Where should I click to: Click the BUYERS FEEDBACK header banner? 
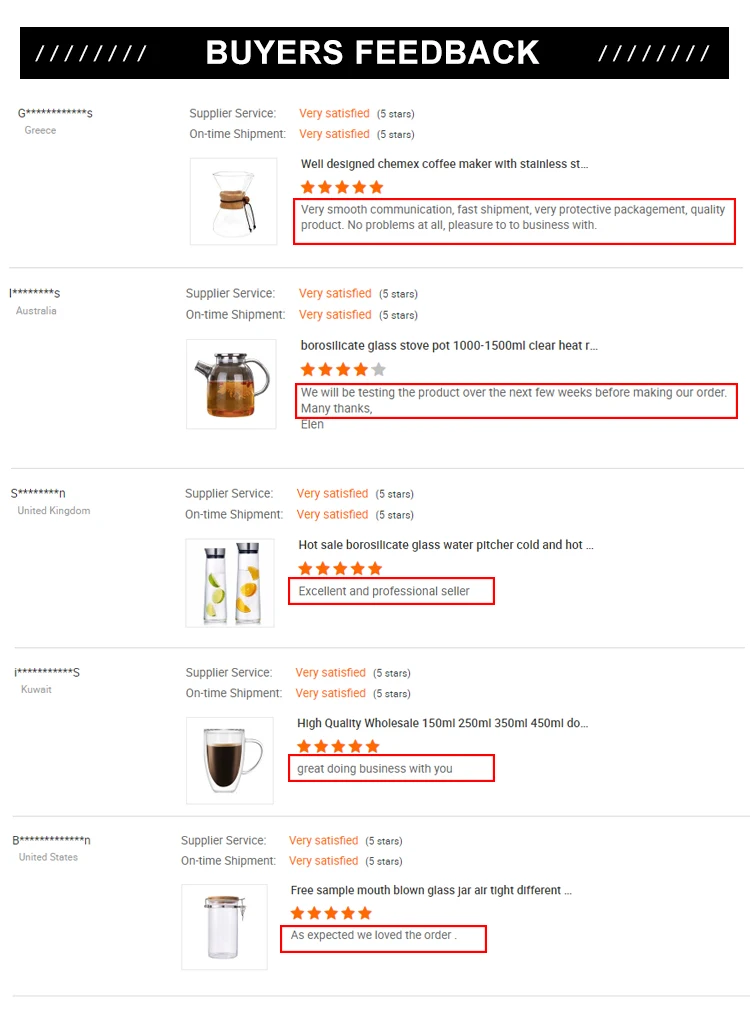pos(374,53)
